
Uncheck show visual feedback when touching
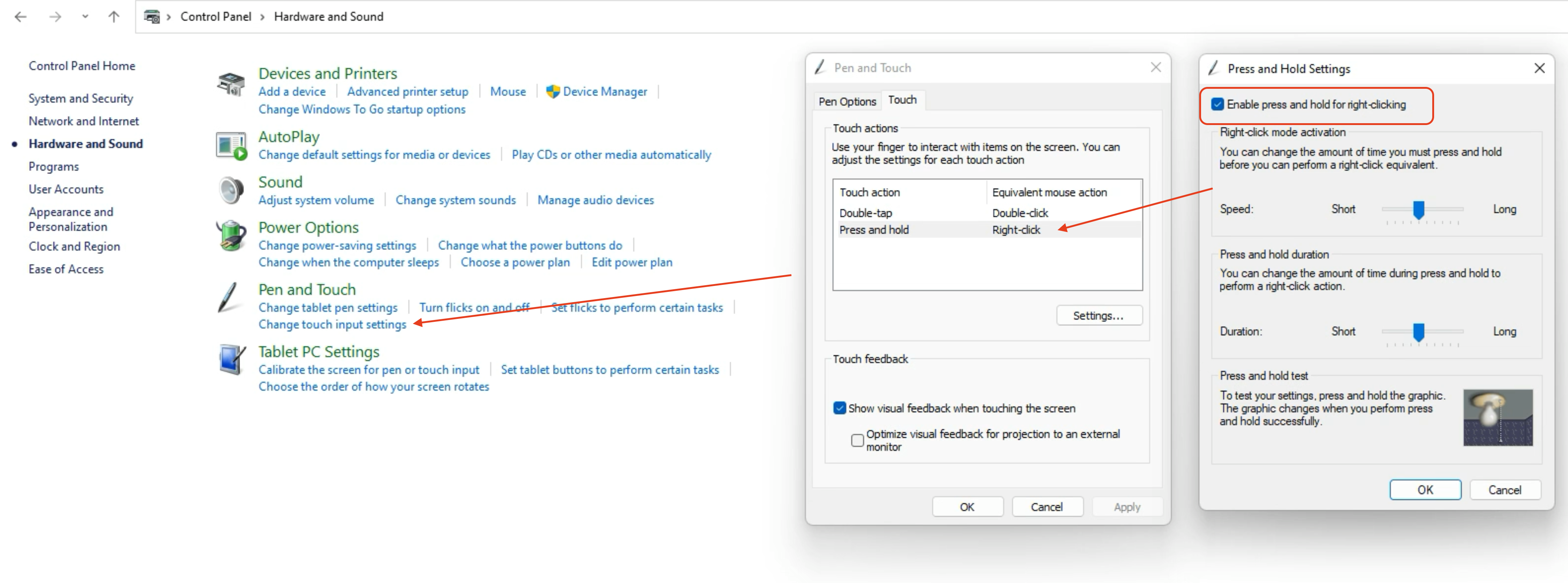[x=839, y=408]
